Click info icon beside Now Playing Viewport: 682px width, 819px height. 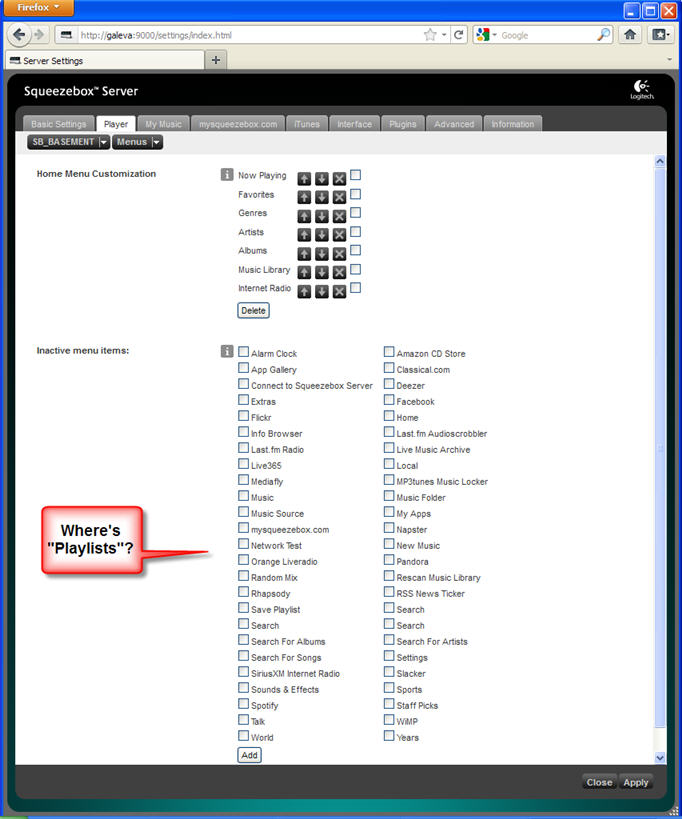[227, 175]
